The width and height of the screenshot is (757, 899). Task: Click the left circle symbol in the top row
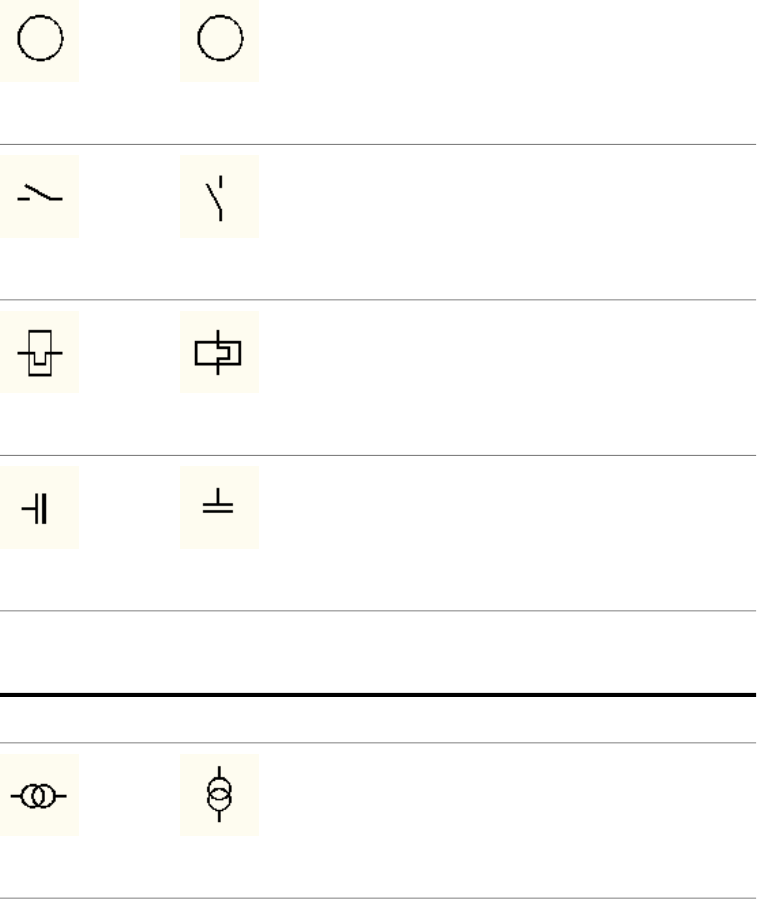click(x=39, y=41)
